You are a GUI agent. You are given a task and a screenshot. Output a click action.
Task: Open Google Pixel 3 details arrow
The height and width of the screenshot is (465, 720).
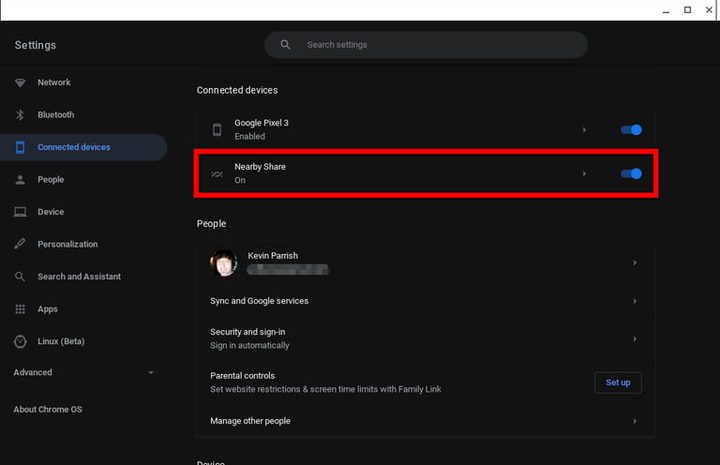584,130
